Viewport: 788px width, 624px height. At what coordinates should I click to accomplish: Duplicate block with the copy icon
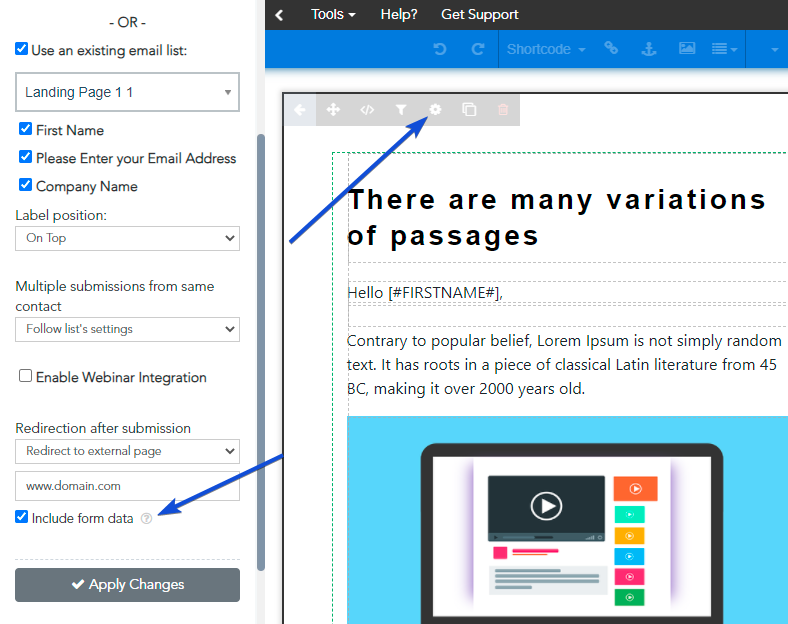click(469, 110)
